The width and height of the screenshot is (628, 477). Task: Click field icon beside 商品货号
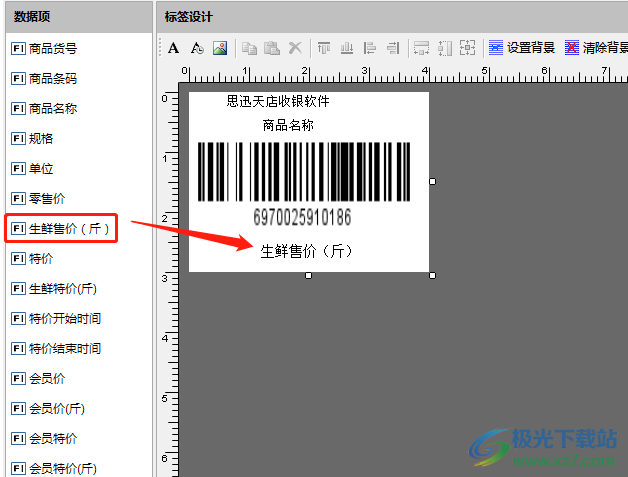coord(18,48)
